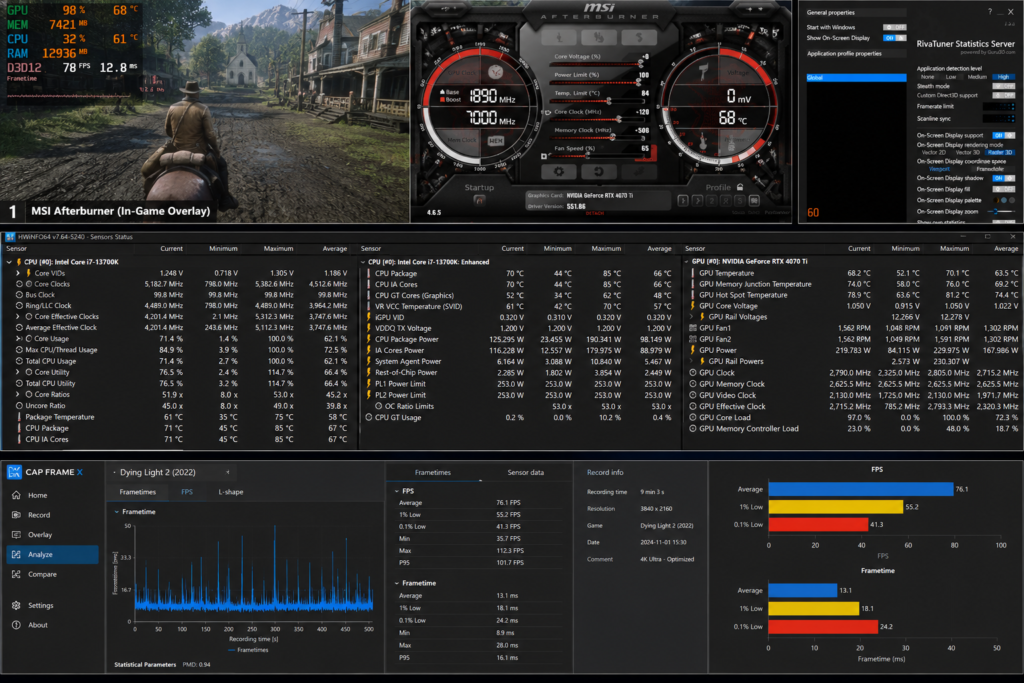Image resolution: width=1024 pixels, height=683 pixels.
Task: Select Frametimes chart tab in CapFrameX
Action: [137, 492]
